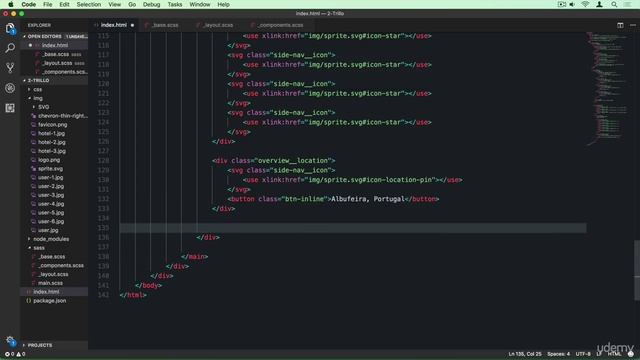Image resolution: width=640 pixels, height=360 pixels.
Task: Click the unsaved dot on index.html tab
Action: [x=132, y=25]
